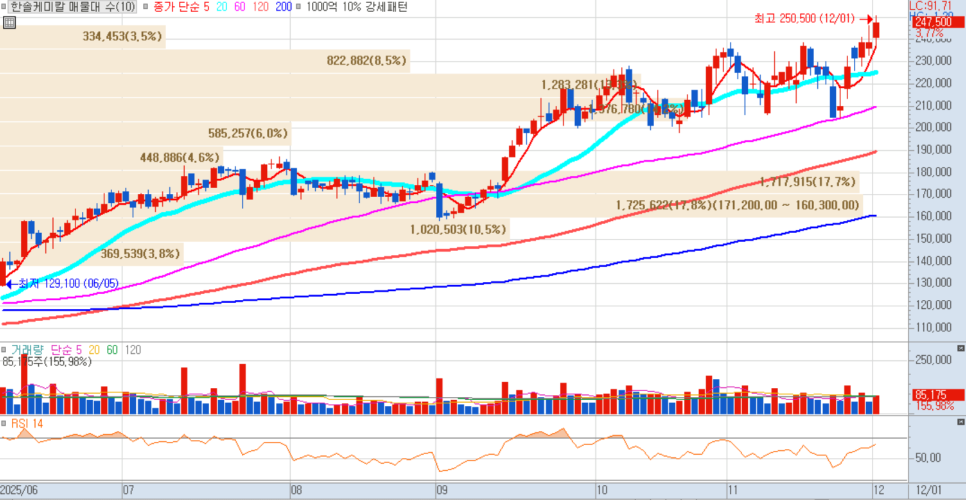Click the 1000억 10% 강세패턴 indicator label
Screen dimensions: 966x500
[x=357, y=7]
